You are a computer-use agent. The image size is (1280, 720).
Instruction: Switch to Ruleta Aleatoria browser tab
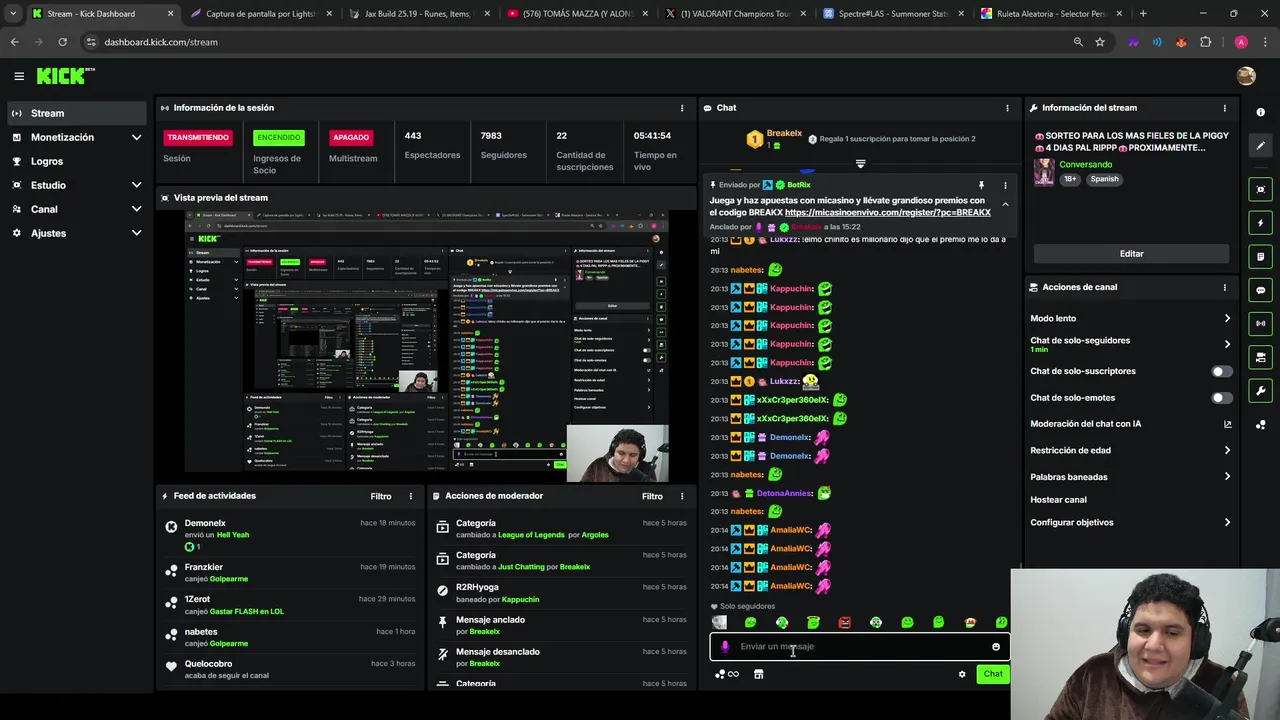[x=1049, y=14]
